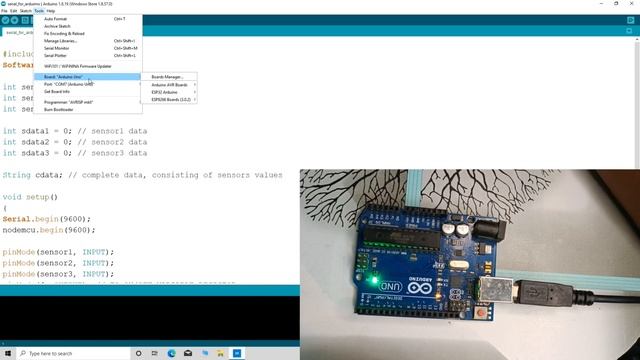Expand Port "COM7" submenu entry

pos(88,84)
